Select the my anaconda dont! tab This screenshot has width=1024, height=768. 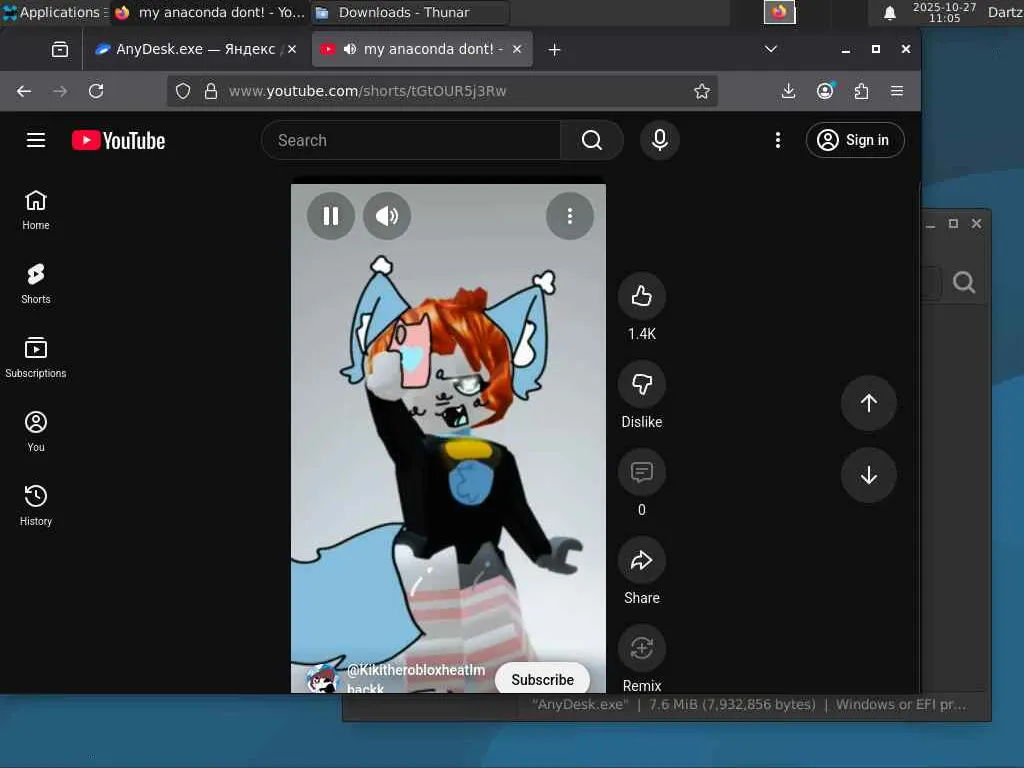click(x=422, y=49)
